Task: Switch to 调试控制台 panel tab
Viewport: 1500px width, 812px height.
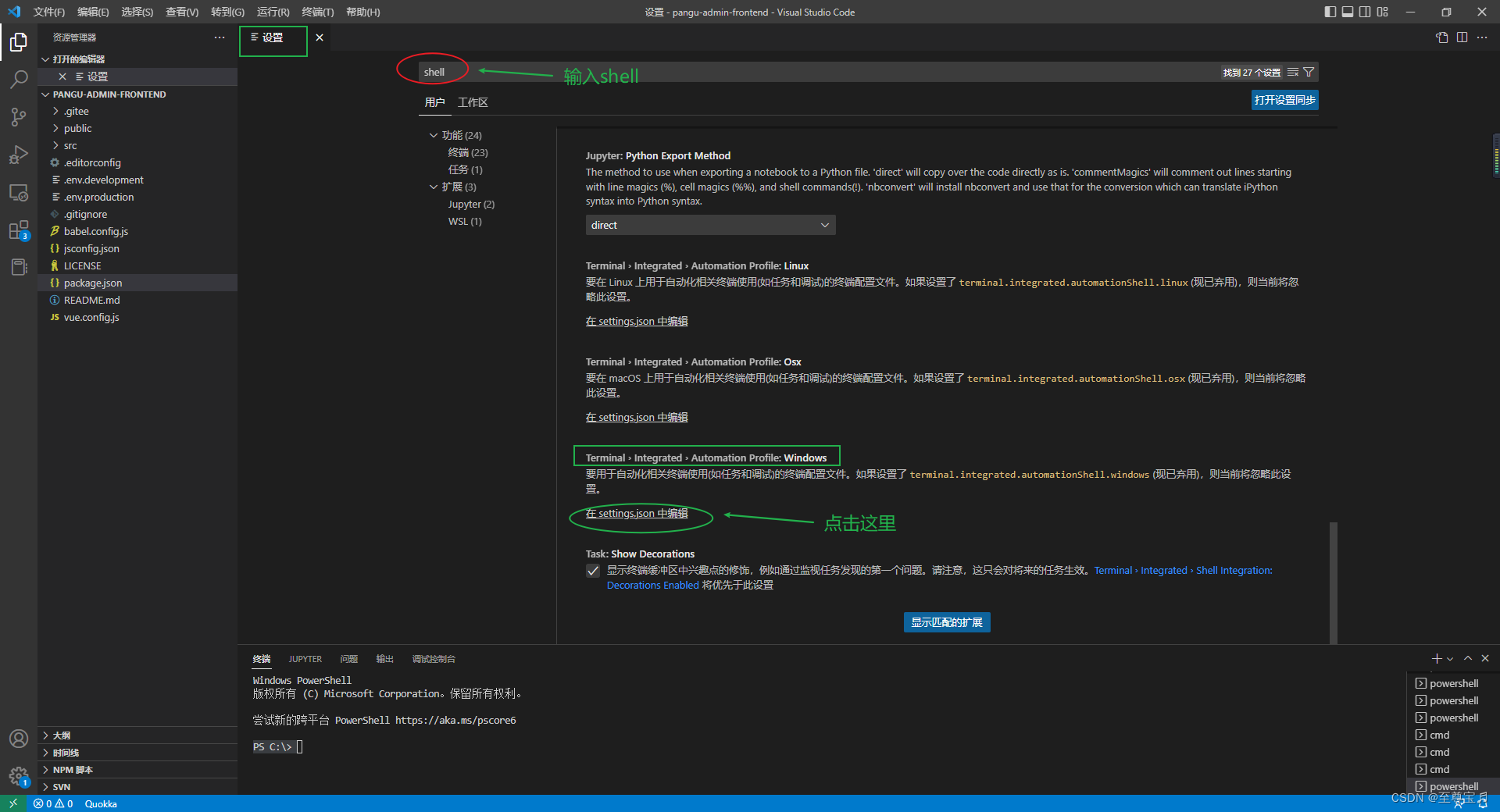Action: (434, 659)
